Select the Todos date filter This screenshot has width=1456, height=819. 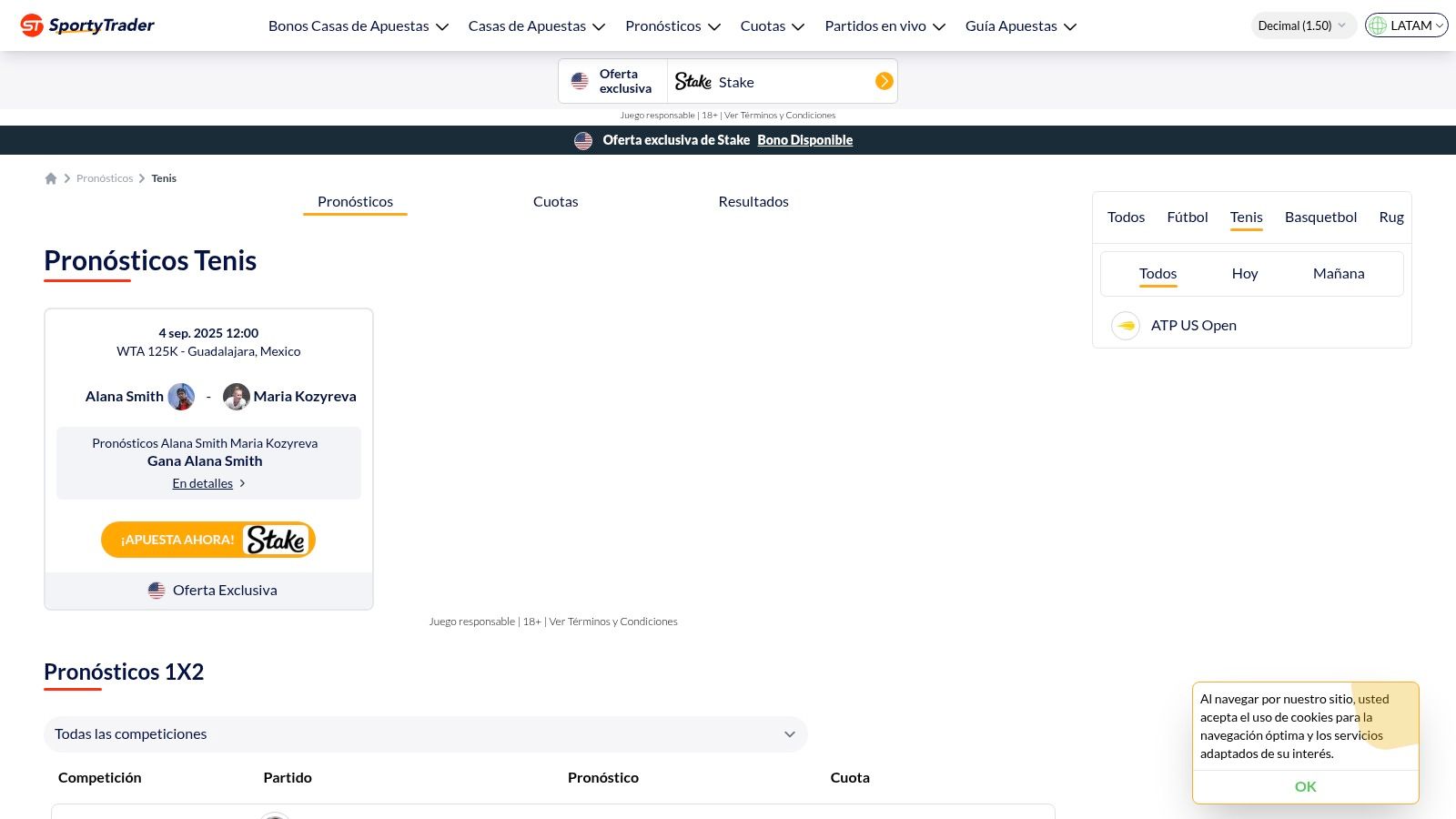pos(1158,274)
